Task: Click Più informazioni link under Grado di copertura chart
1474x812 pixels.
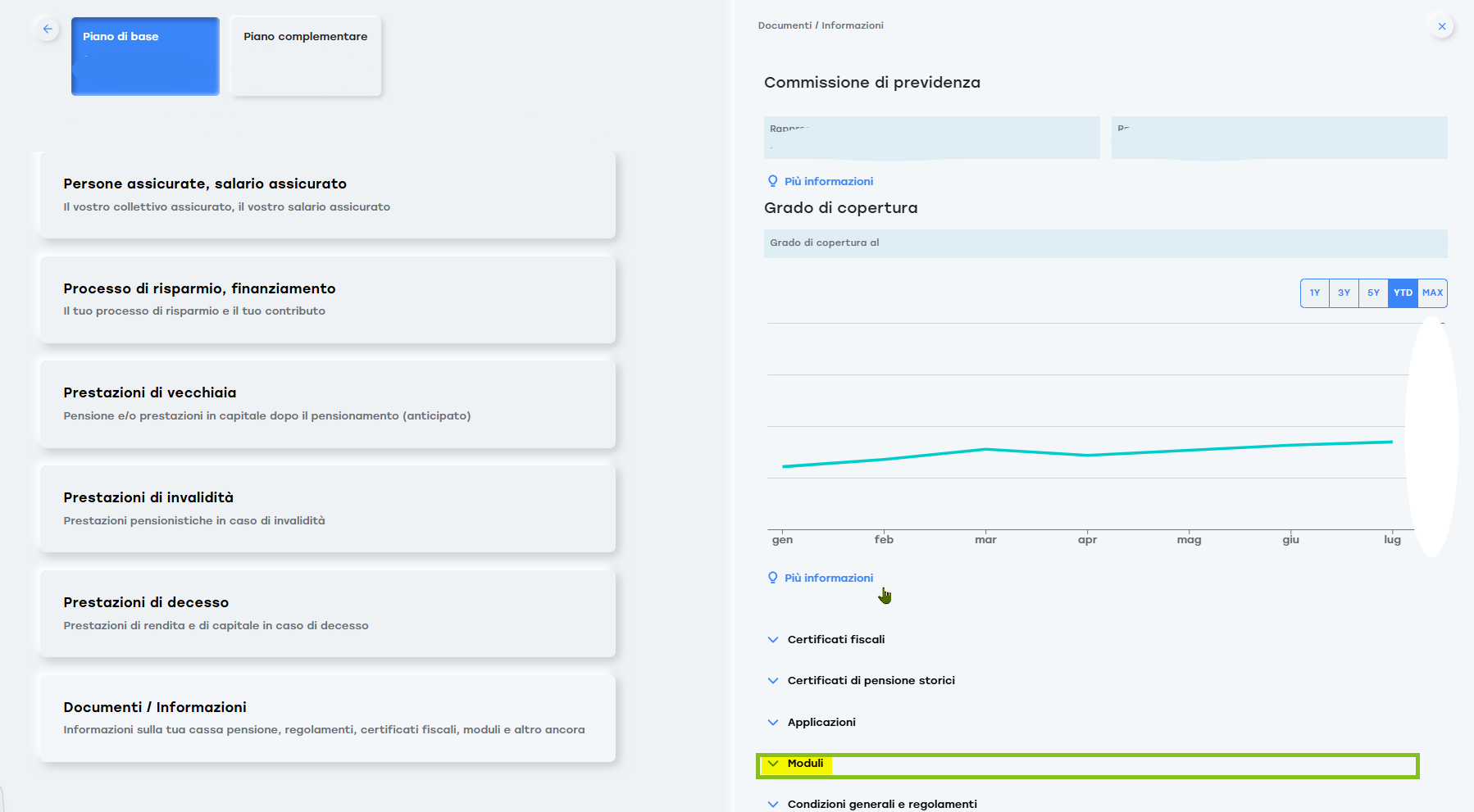Action: [x=828, y=578]
